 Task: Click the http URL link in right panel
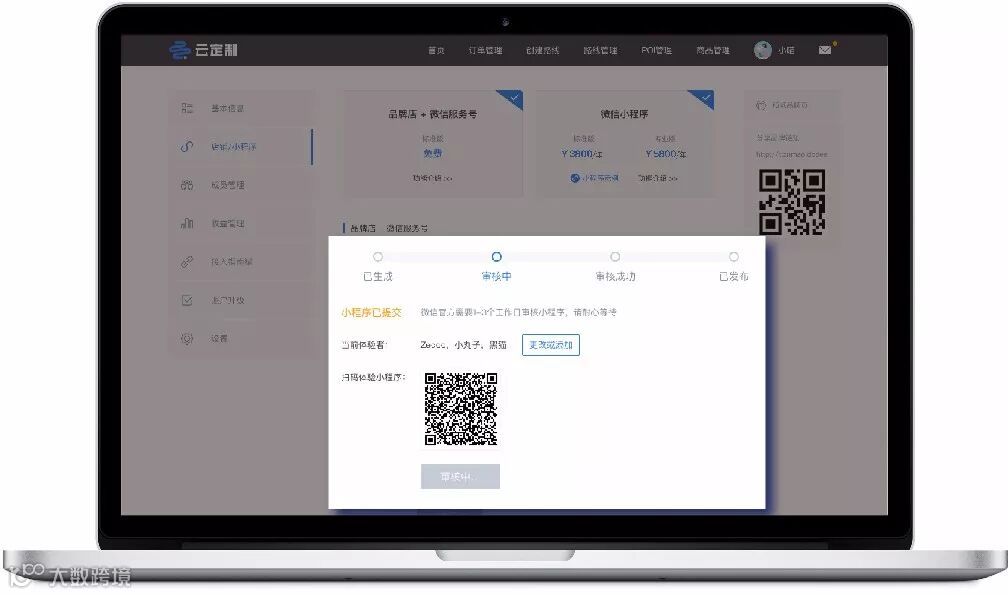pos(791,154)
